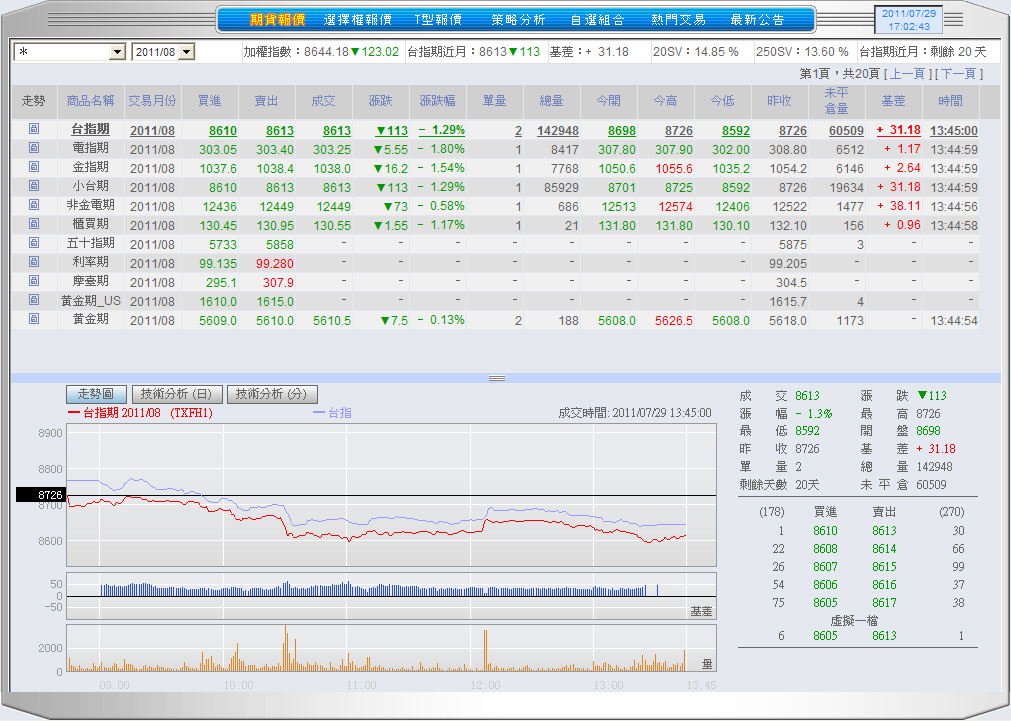
Task: Open 自選組合 tab
Action: pyautogui.click(x=598, y=20)
